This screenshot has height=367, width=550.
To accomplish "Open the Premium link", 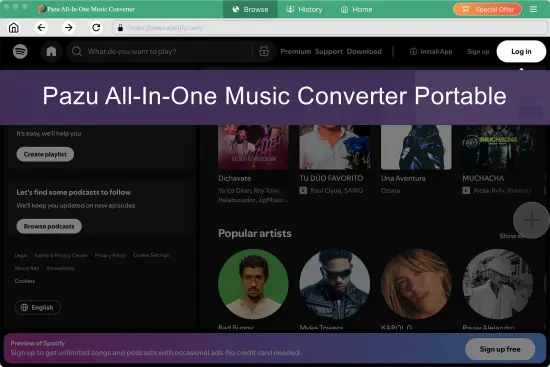I will (296, 51).
